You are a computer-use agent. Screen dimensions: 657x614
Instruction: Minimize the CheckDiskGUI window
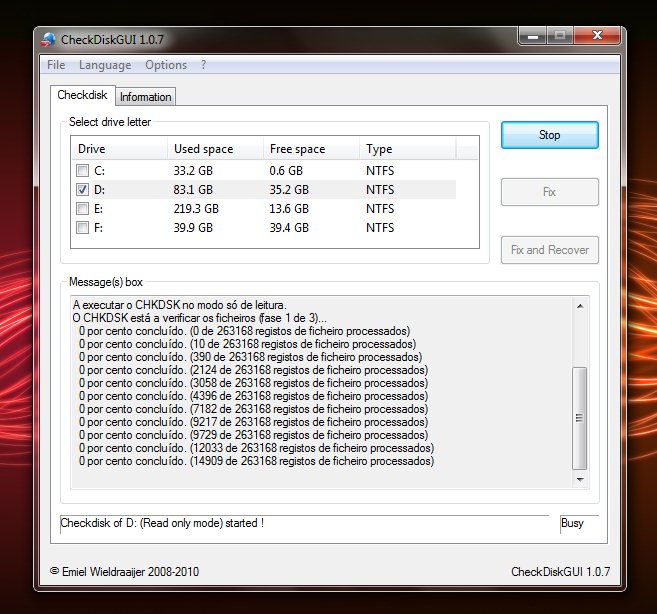[533, 36]
